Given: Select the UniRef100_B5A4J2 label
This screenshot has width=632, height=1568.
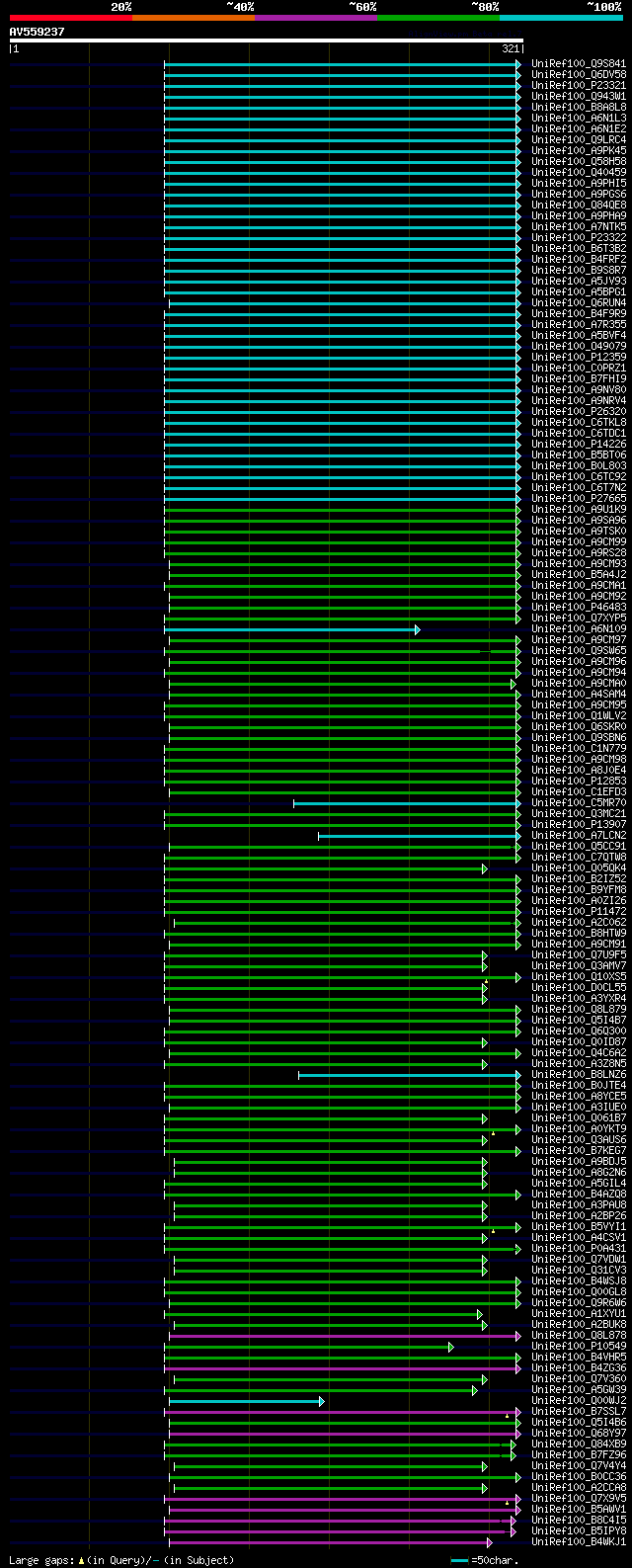Looking at the screenshot, I should click(x=579, y=575).
